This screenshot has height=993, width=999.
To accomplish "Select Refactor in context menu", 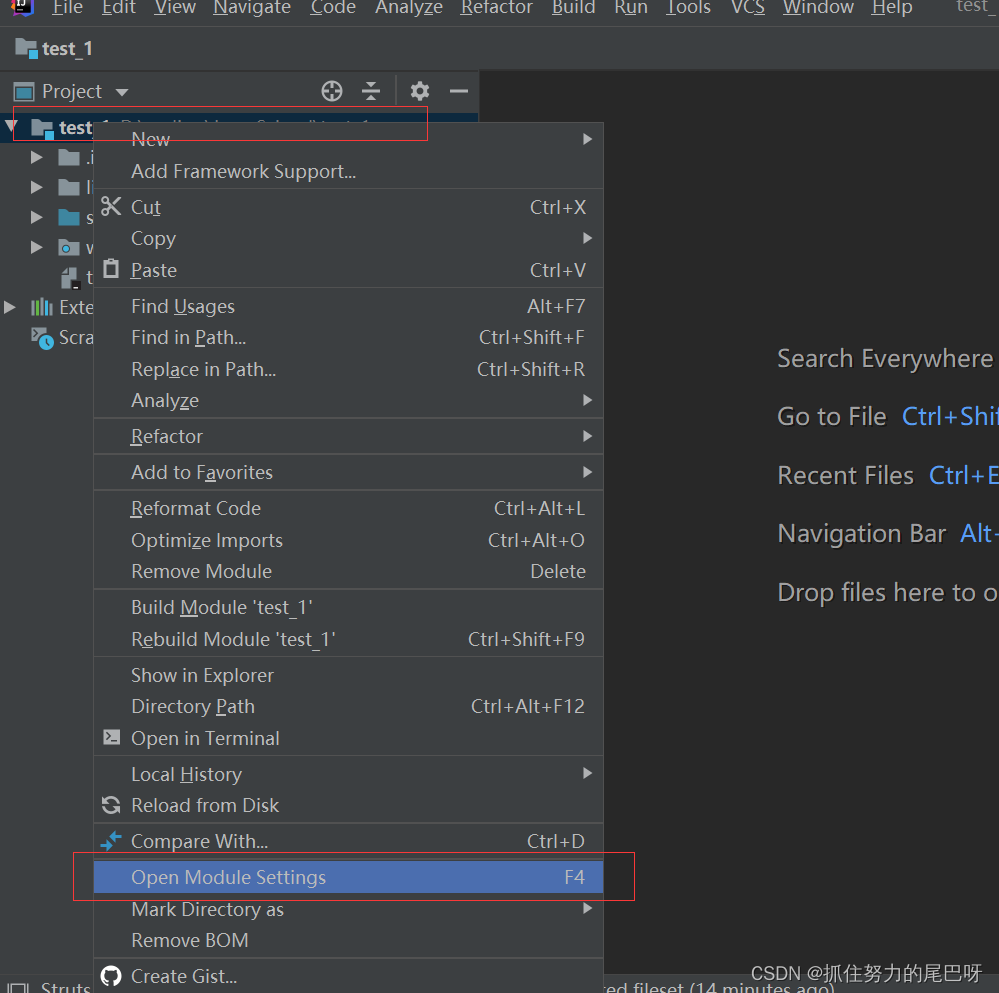I will tap(348, 436).
